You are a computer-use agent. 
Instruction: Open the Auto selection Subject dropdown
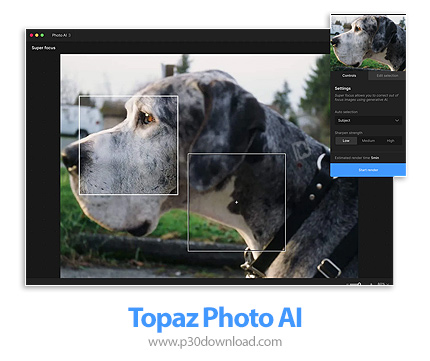[368, 120]
